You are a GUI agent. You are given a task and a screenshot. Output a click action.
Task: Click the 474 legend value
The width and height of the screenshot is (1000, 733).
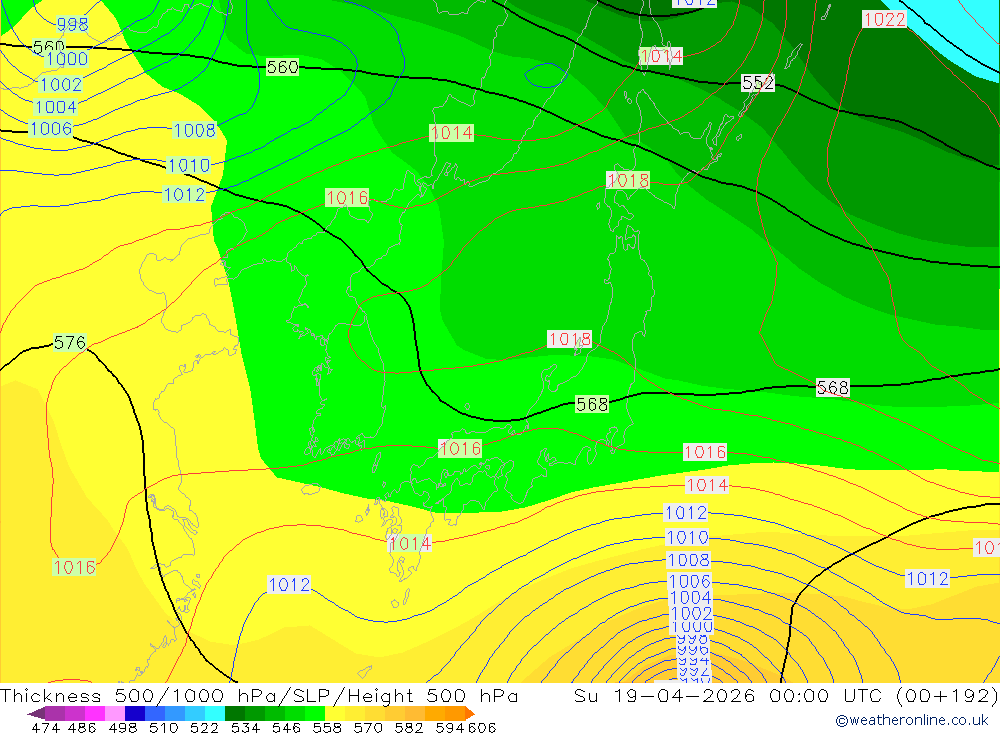coord(45,728)
